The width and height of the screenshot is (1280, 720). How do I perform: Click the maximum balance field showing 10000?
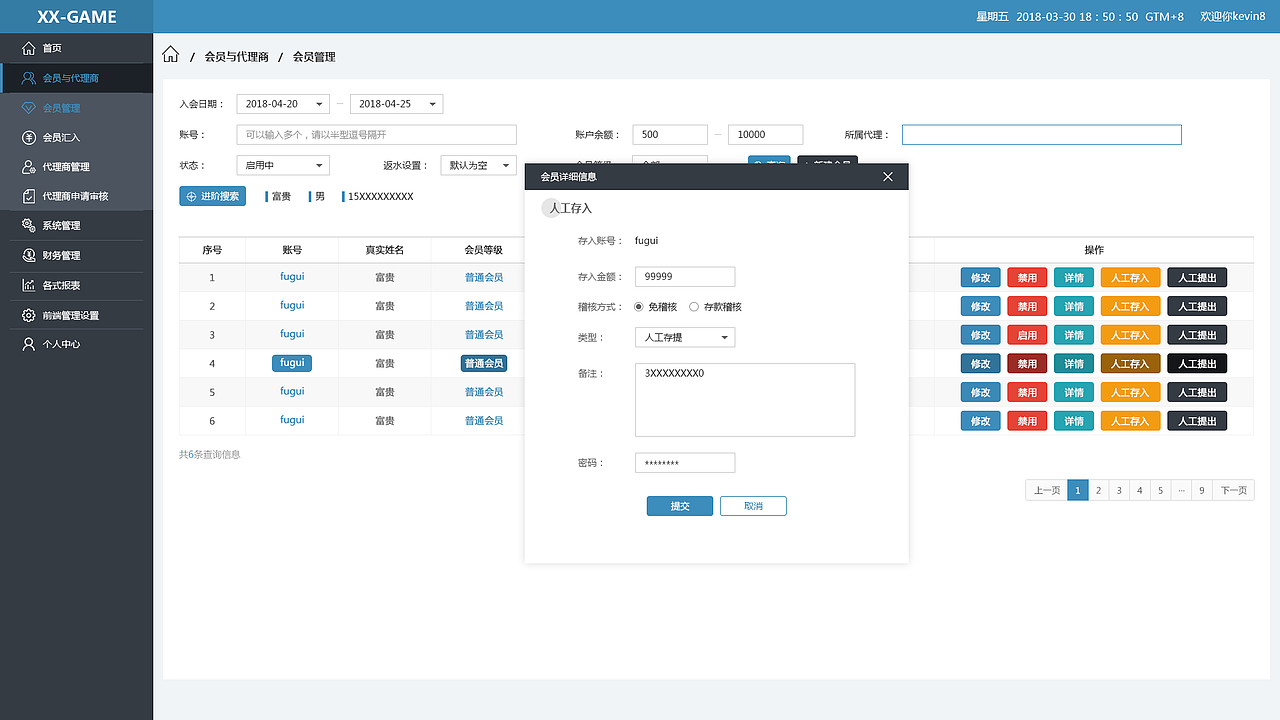pyautogui.click(x=765, y=135)
